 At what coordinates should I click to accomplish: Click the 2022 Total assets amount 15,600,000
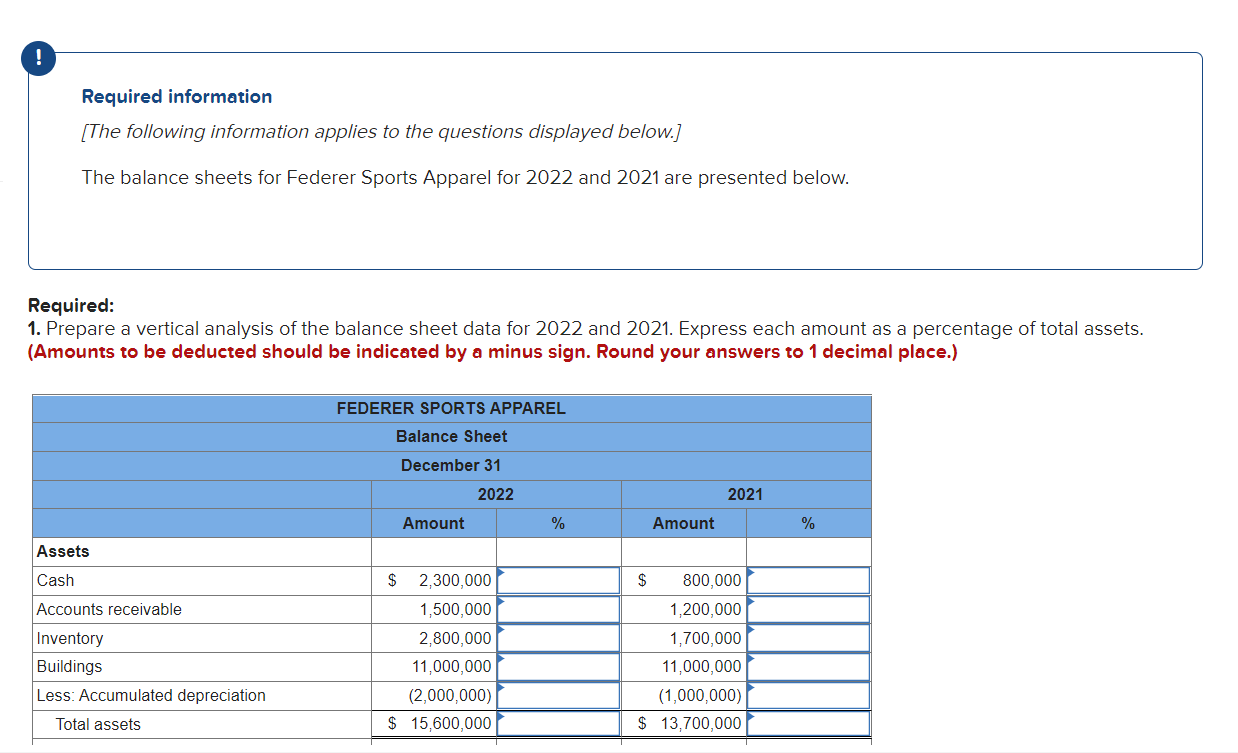[449, 724]
